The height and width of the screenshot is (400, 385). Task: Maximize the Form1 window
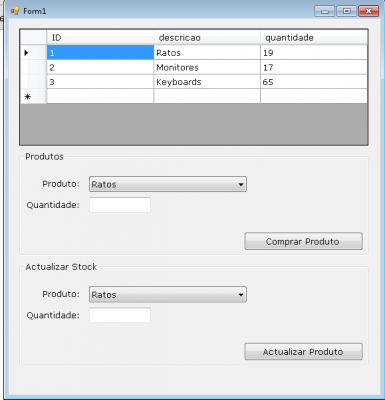[346, 11]
